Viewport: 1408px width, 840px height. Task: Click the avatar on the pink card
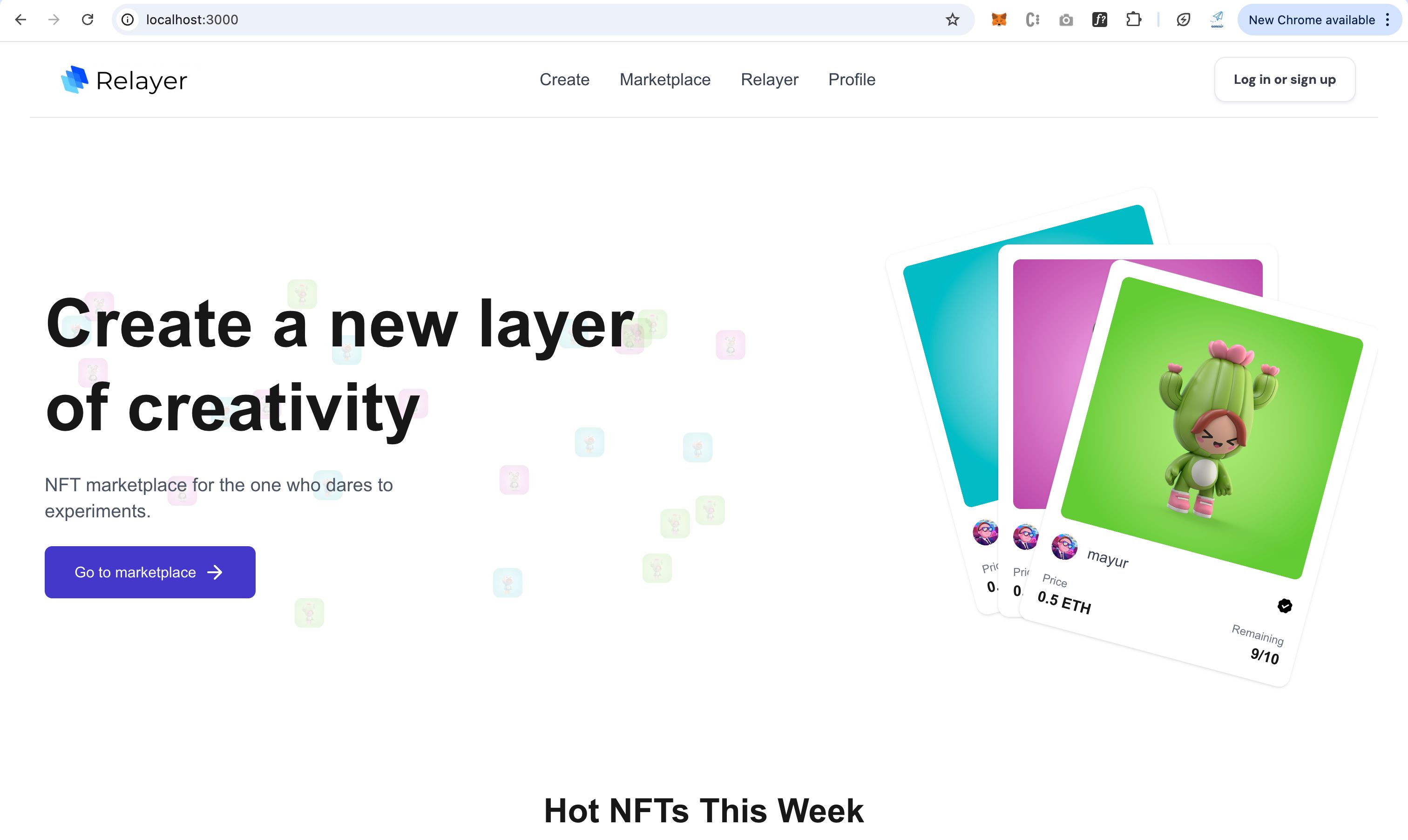(1025, 536)
